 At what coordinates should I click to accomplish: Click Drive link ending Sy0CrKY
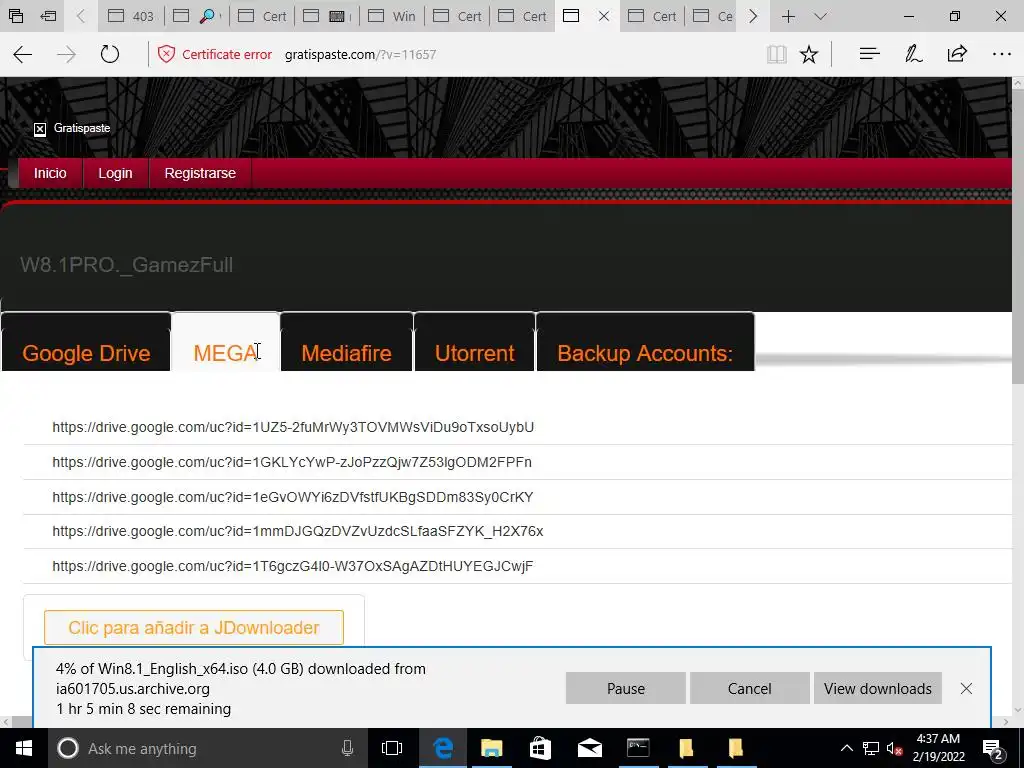[293, 497]
